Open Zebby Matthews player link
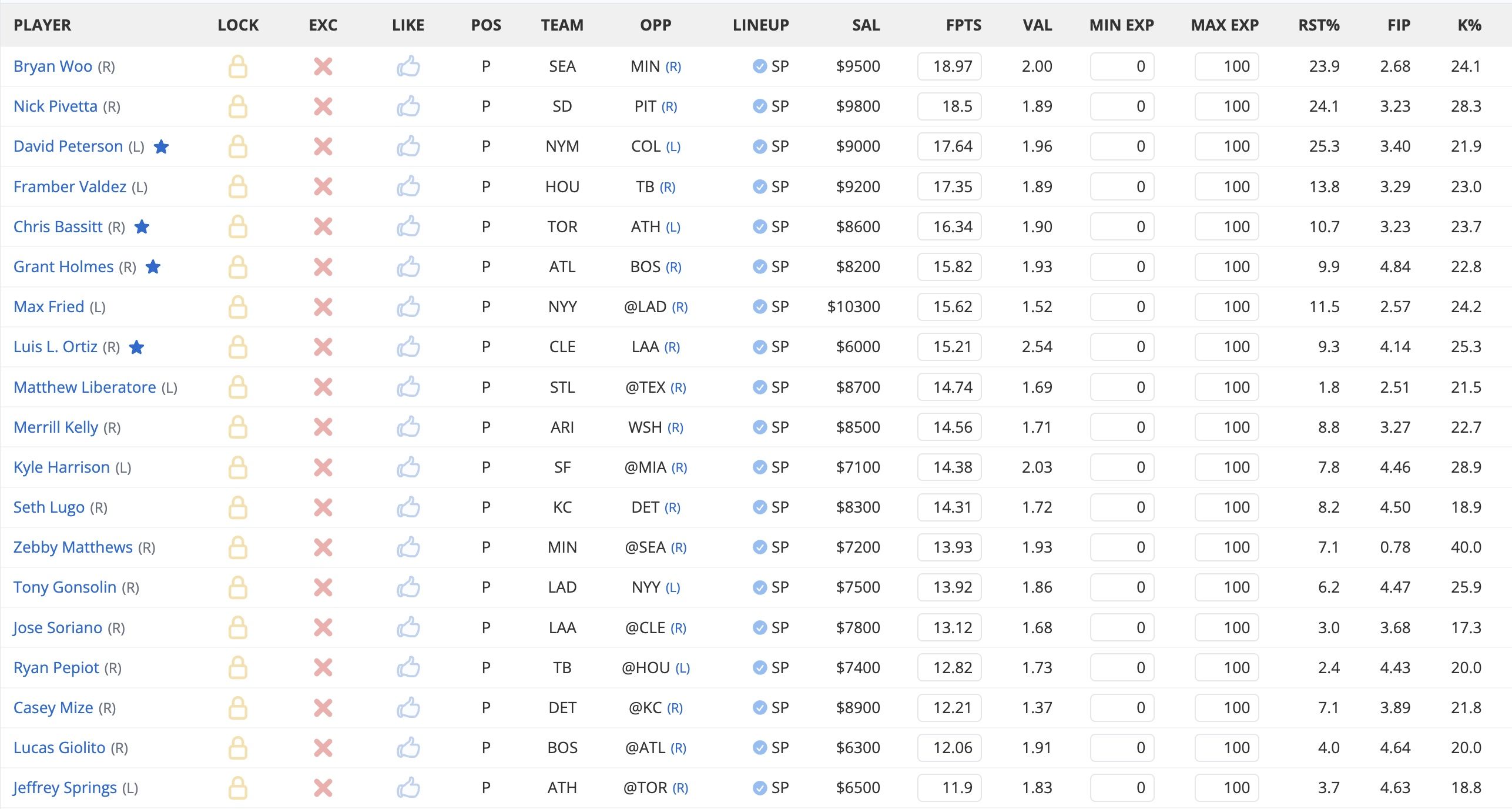 coord(73,547)
